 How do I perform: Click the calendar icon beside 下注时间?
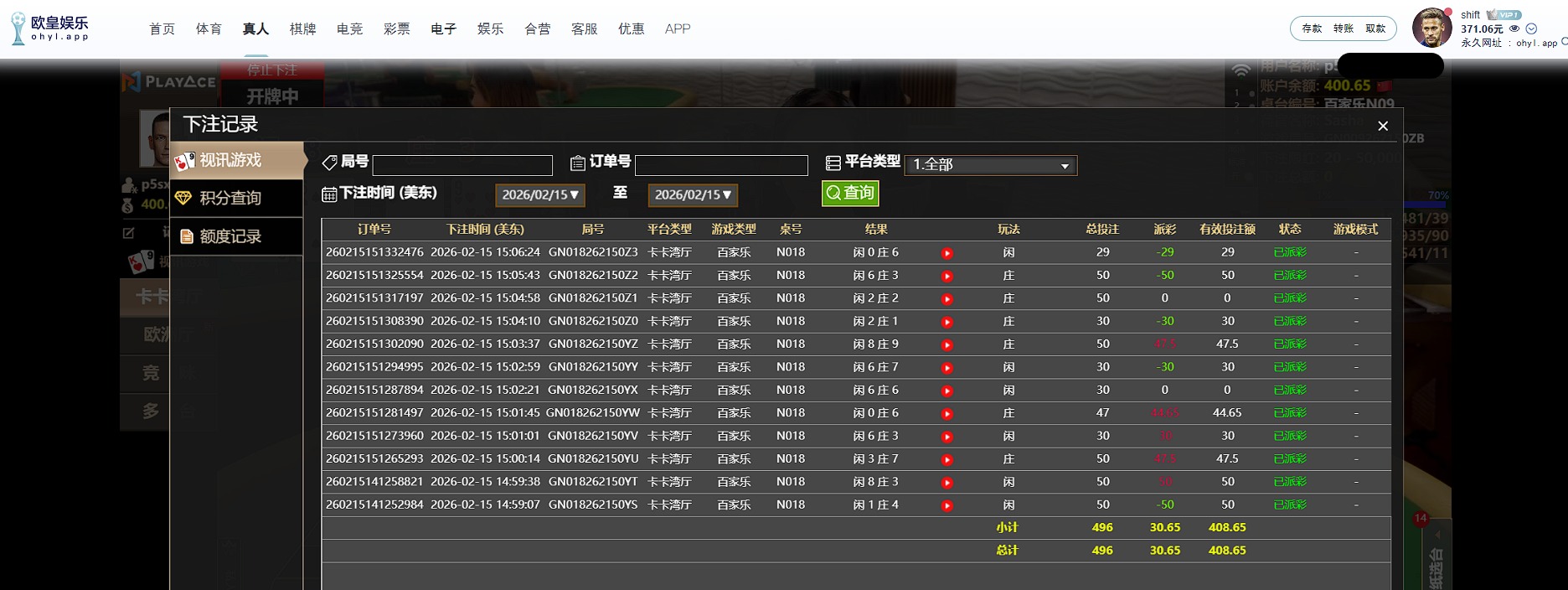(329, 194)
